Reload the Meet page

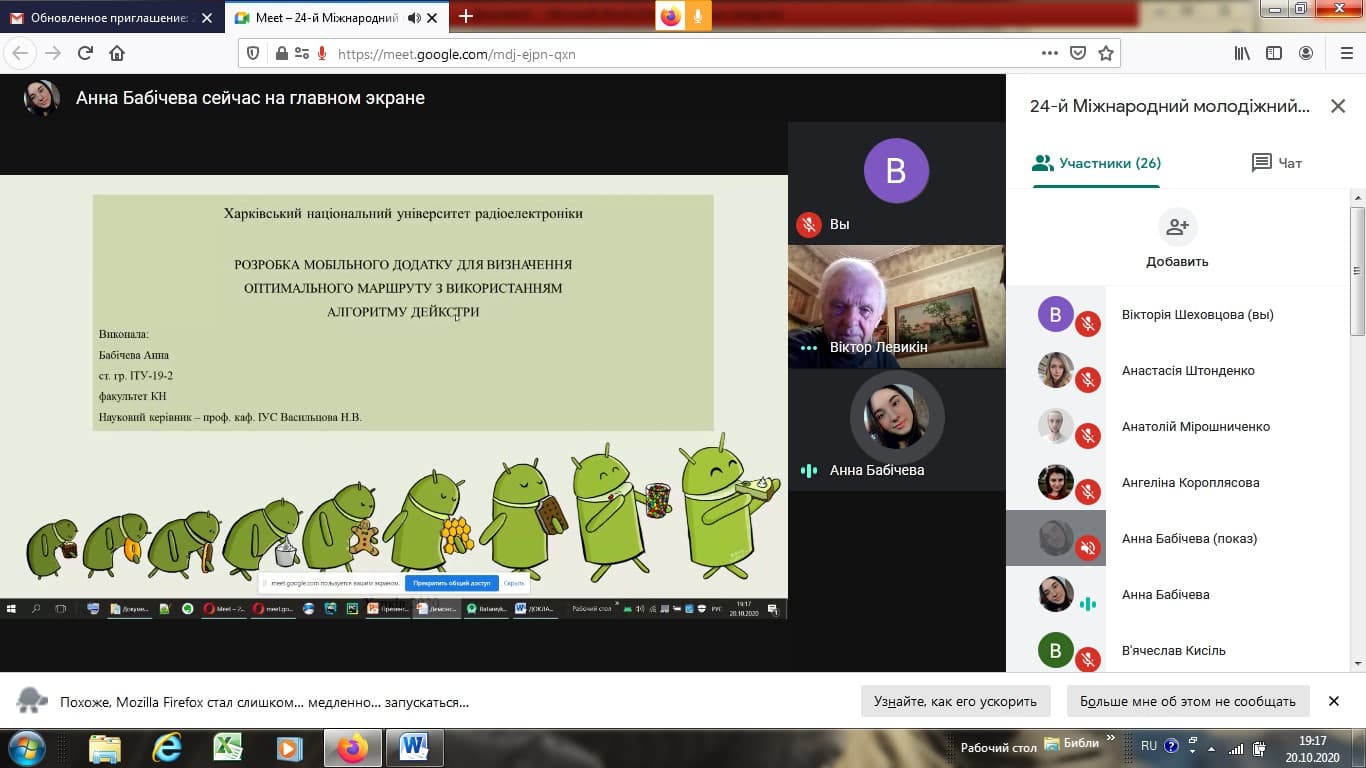[85, 53]
